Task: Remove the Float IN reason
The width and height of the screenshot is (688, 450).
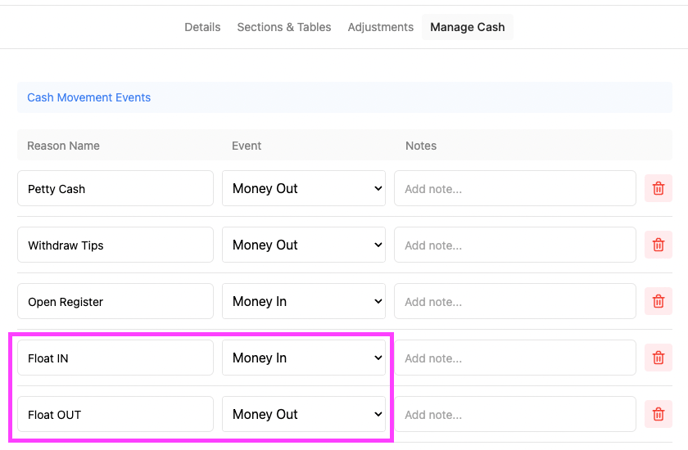Action: click(658, 358)
